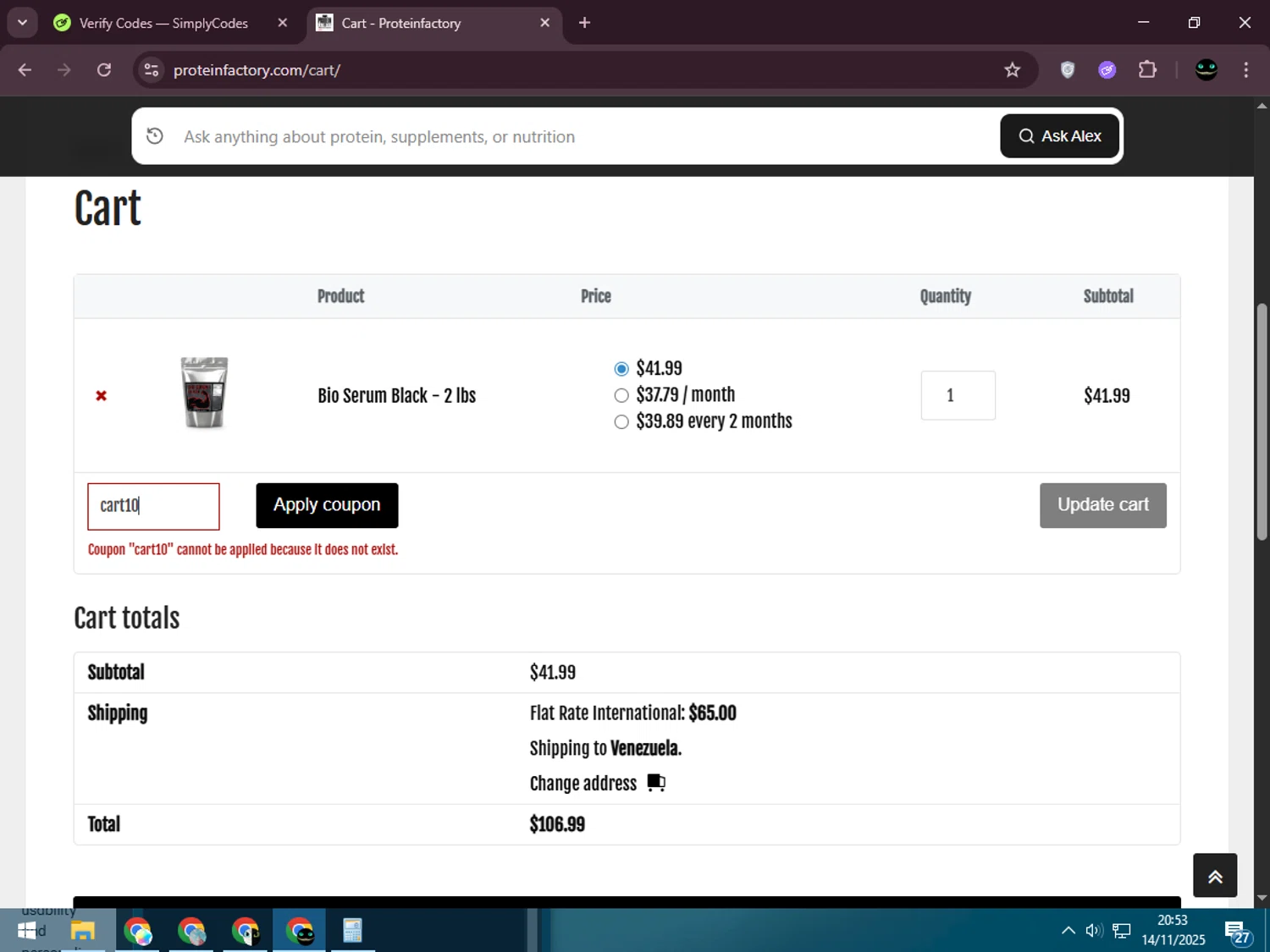
Task: Open the notification center icon
Action: pyautogui.click(x=1237, y=931)
